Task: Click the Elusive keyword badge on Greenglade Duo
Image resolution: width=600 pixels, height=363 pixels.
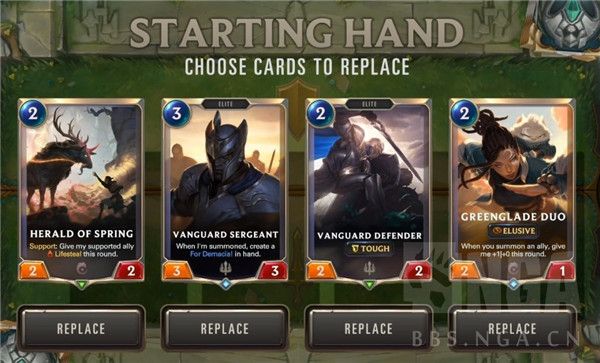Action: 514,231
